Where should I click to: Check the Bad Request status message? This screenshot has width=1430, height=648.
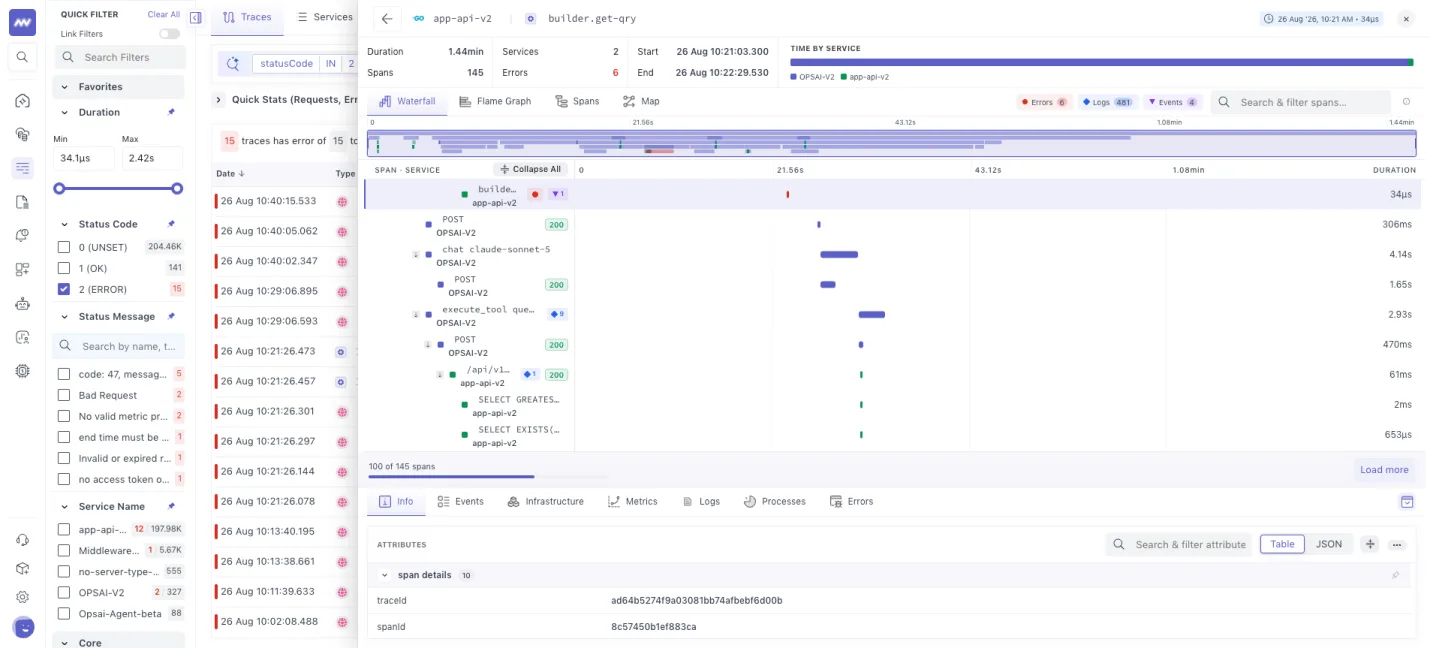click(x=64, y=395)
